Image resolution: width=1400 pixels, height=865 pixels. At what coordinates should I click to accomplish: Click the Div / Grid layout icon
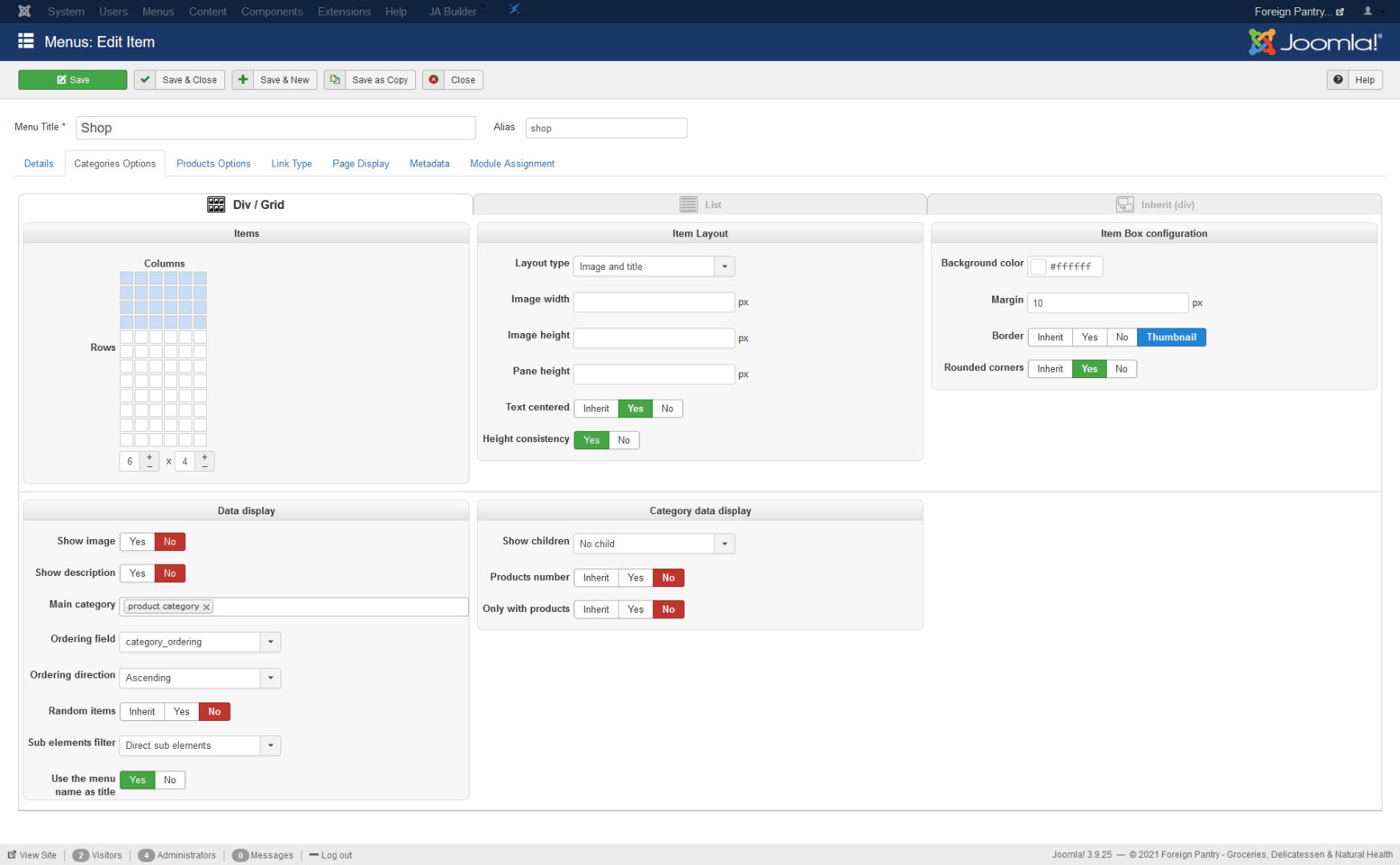point(216,205)
